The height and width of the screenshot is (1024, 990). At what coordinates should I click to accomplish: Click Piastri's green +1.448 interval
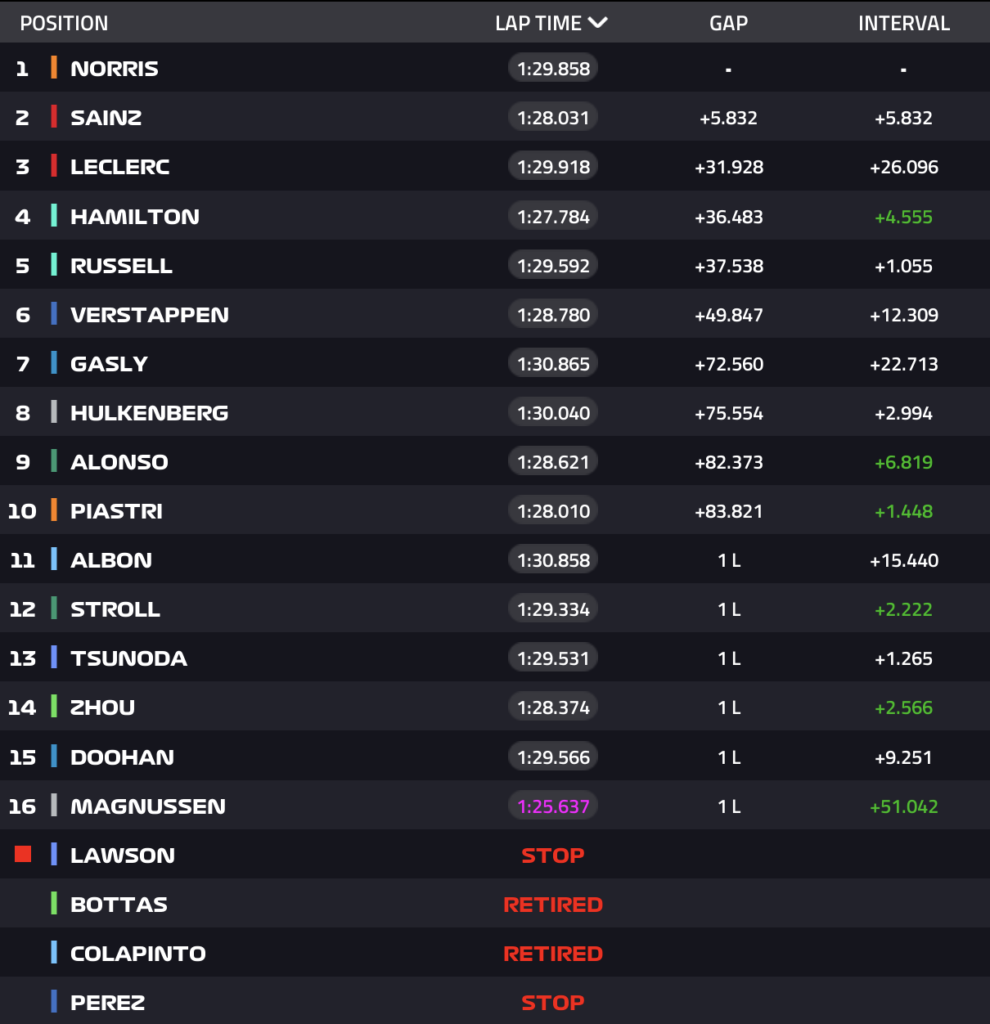(901, 511)
